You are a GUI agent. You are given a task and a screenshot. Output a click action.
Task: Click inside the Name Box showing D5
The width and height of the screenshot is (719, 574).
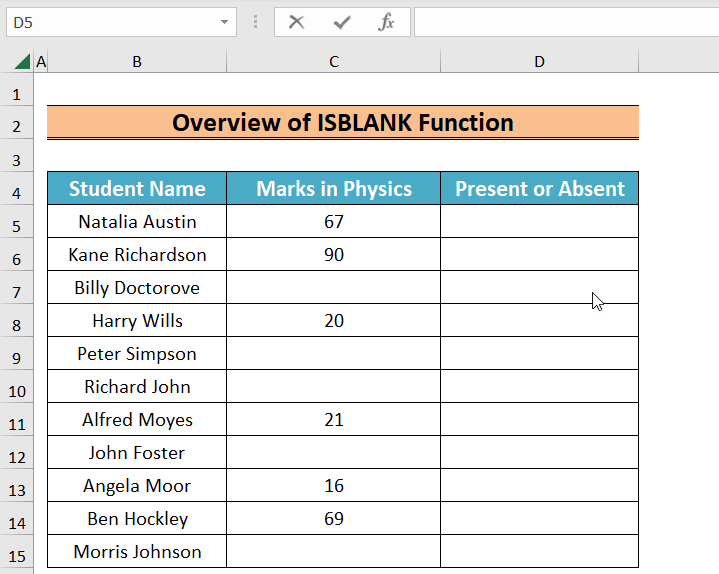[110, 22]
